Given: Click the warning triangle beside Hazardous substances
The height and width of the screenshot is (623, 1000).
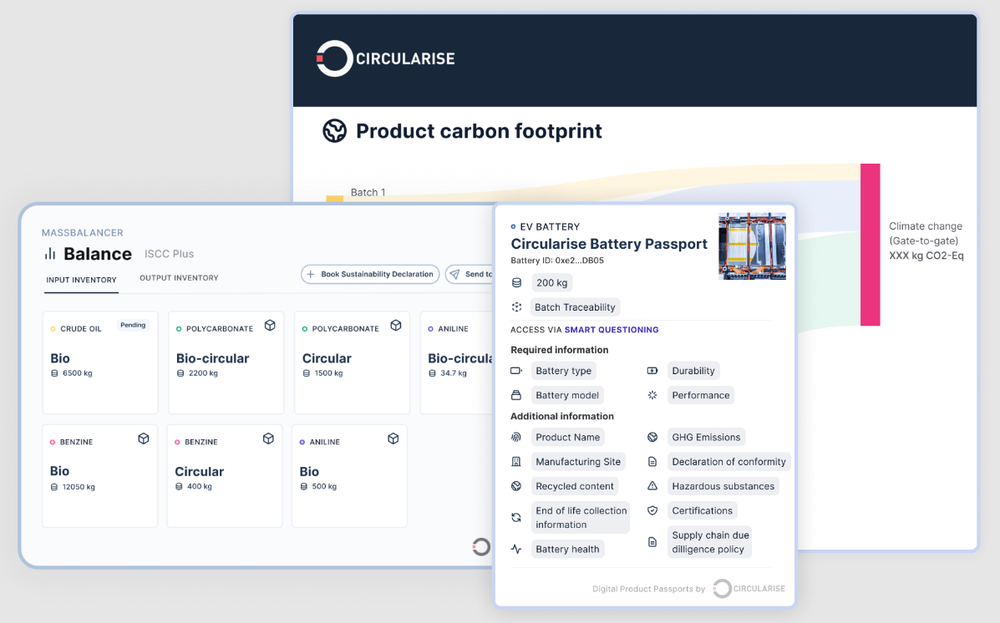Looking at the screenshot, I should click(652, 486).
